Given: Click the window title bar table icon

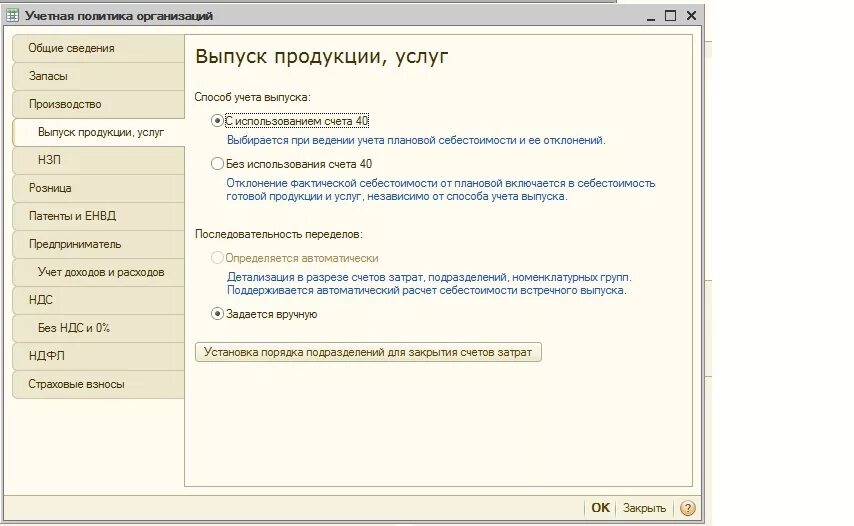Looking at the screenshot, I should [x=12, y=15].
